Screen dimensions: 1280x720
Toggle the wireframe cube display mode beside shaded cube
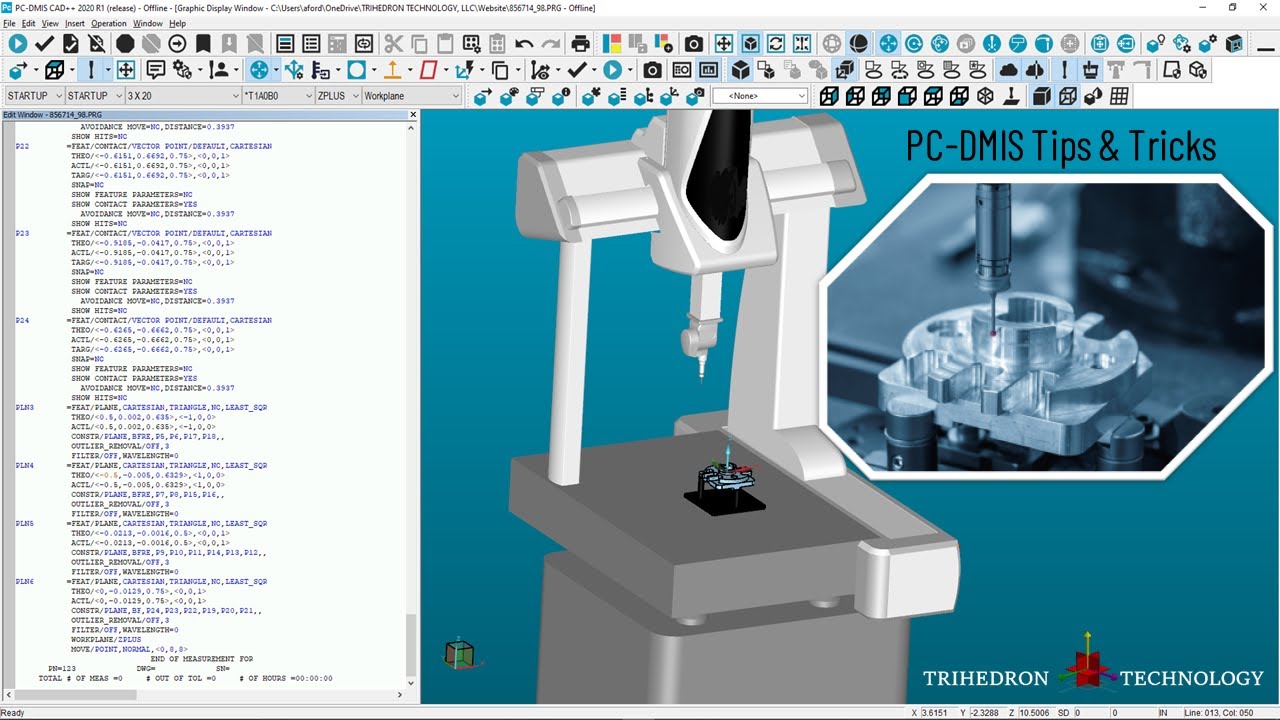1067,96
